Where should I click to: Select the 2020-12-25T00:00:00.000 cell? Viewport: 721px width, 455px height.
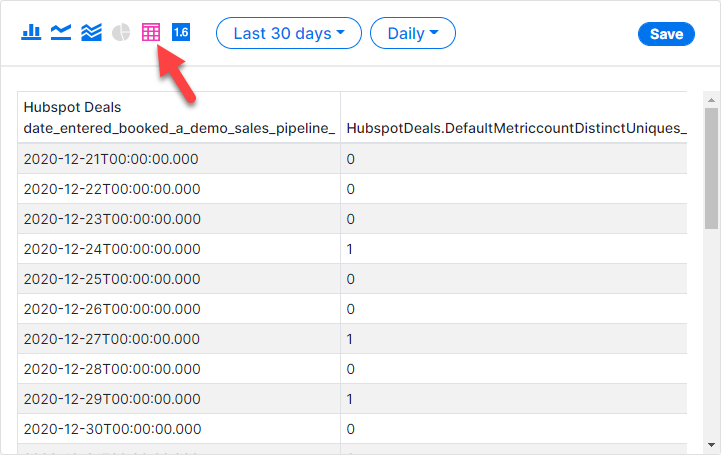(179, 279)
